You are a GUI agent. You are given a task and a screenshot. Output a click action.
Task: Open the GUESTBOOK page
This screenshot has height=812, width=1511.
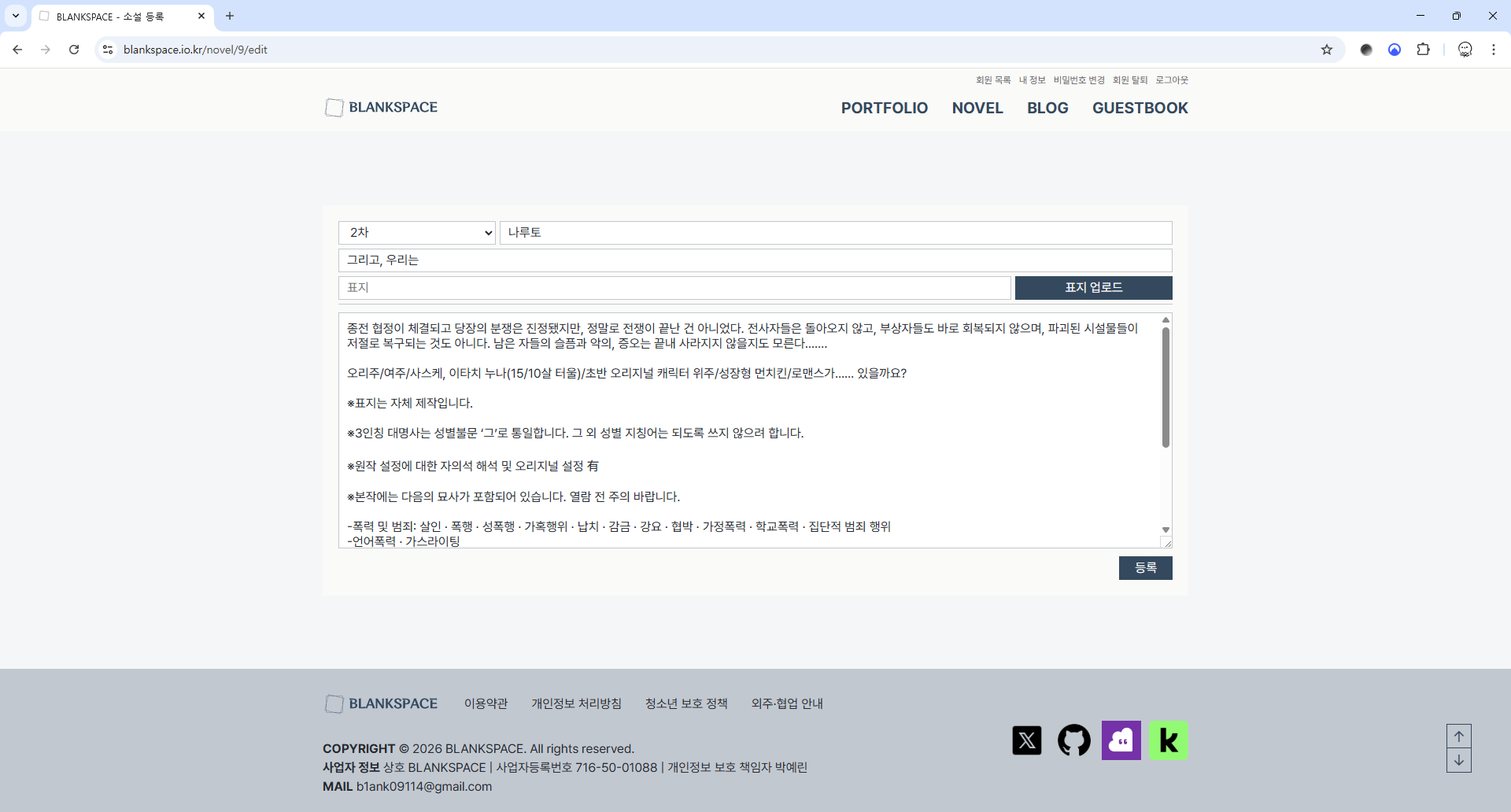[1140, 108]
